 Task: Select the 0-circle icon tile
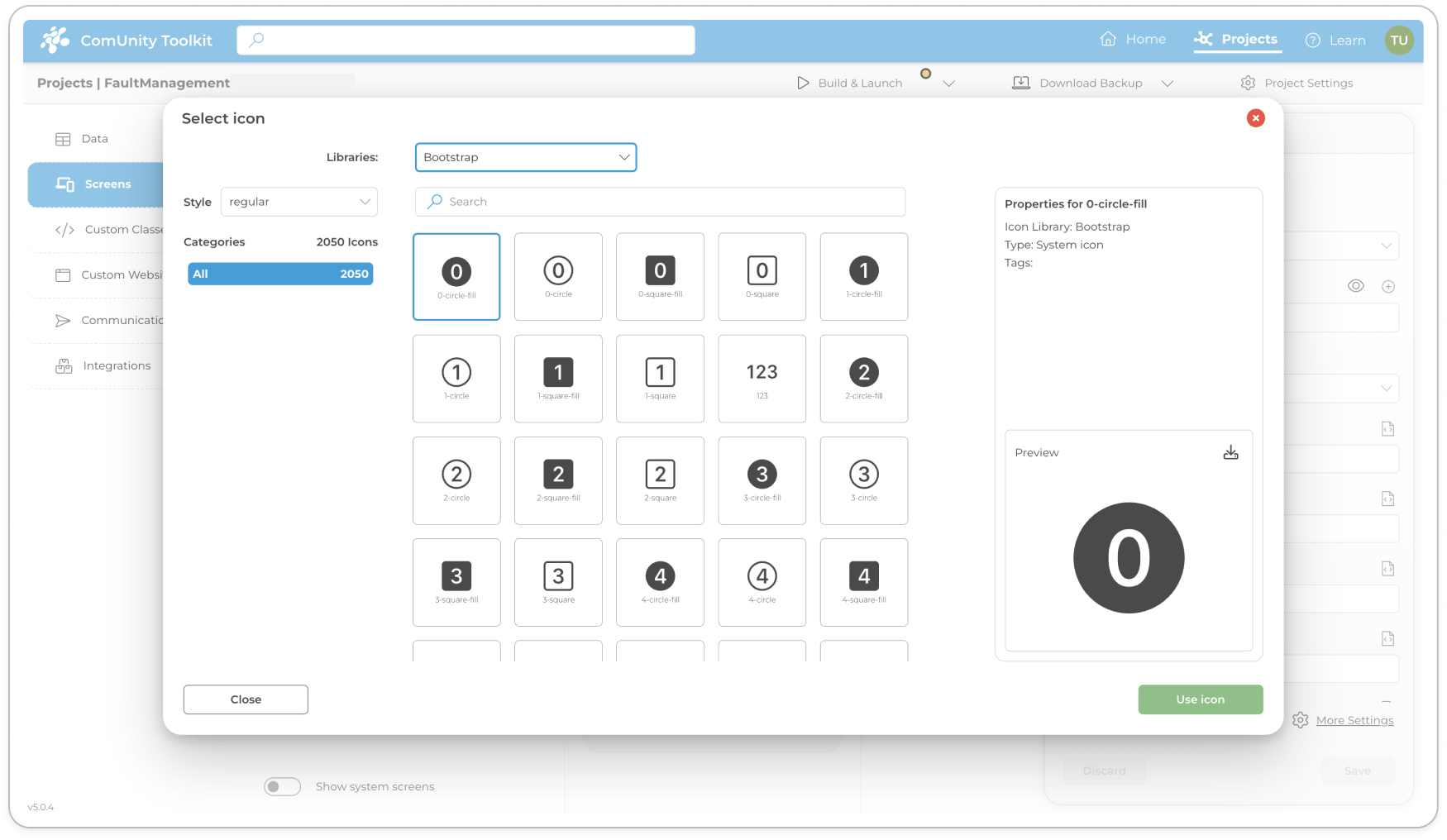[x=558, y=276]
